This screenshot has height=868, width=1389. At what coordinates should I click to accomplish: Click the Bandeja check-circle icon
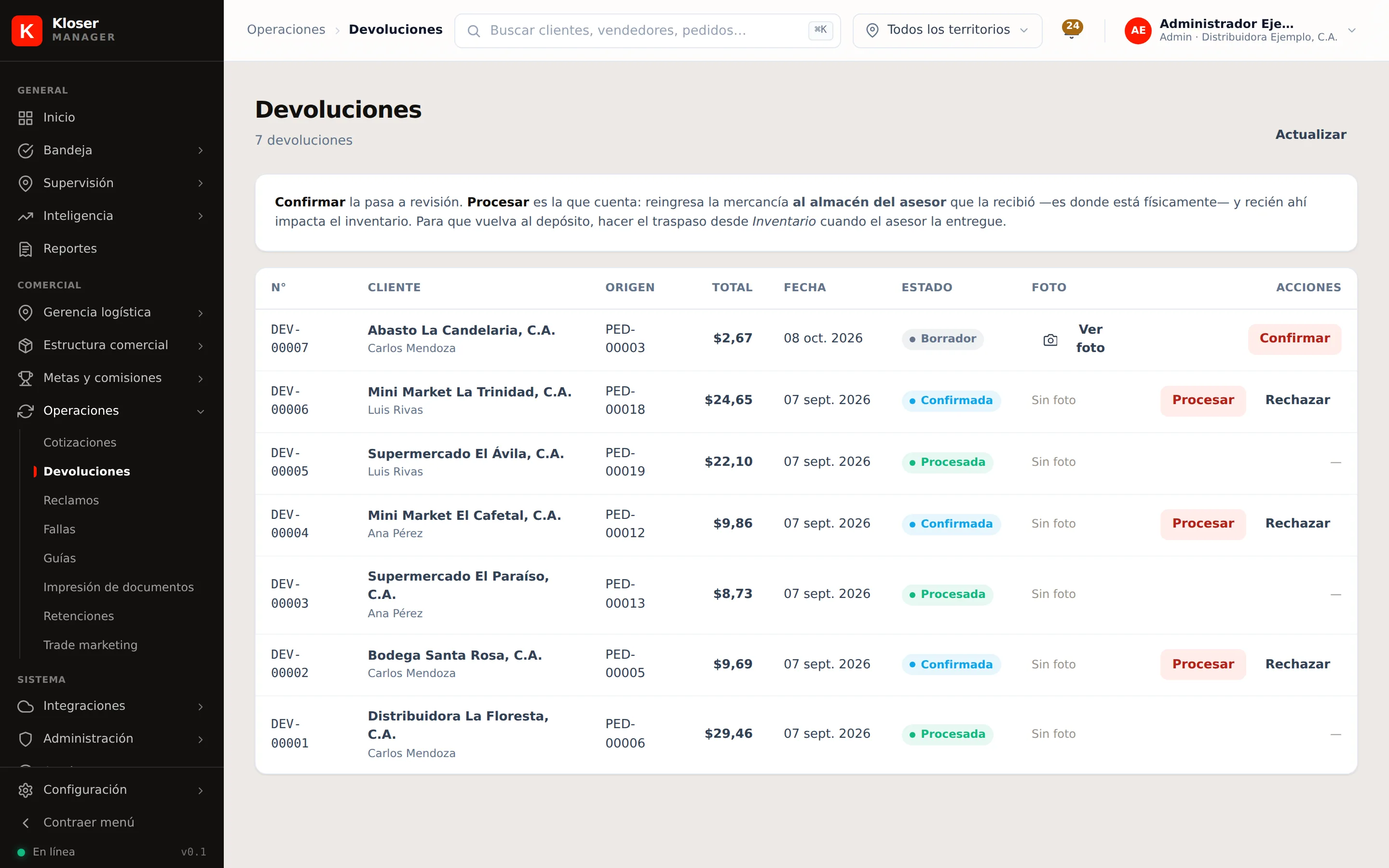click(x=25, y=150)
